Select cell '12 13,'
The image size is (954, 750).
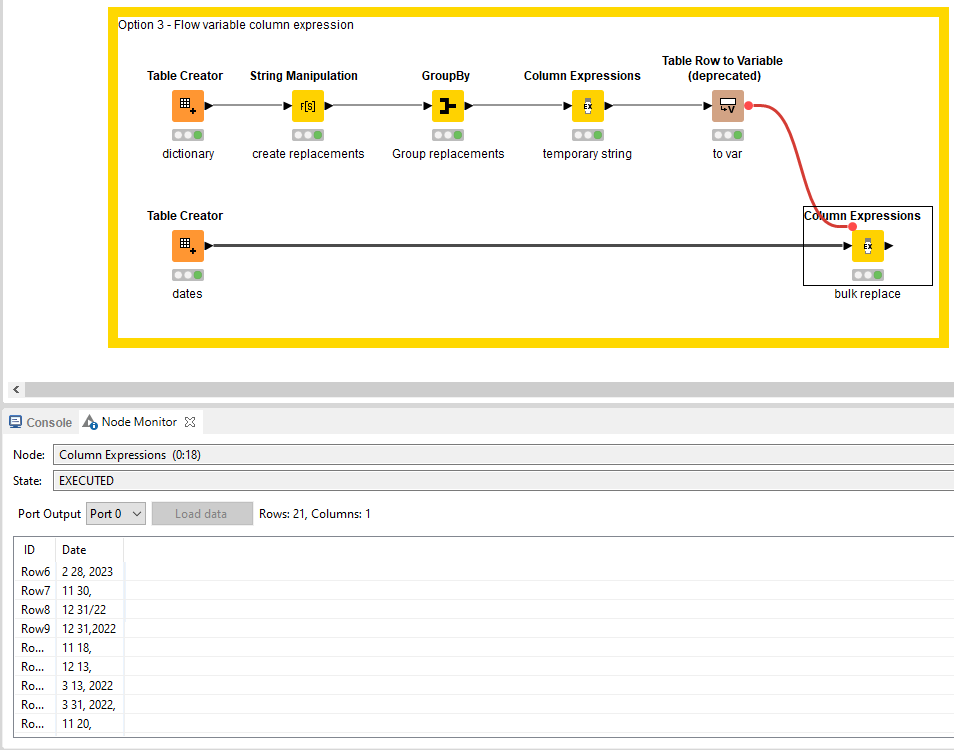(89, 667)
